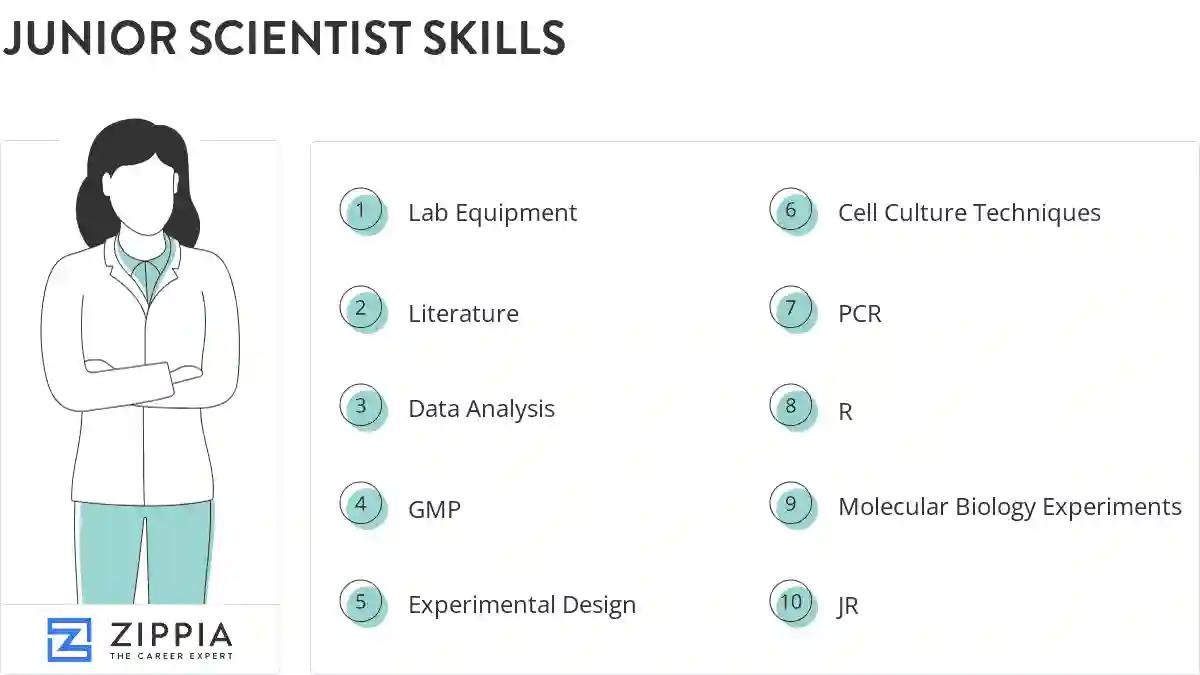Click the number 3 circle badge

point(361,406)
